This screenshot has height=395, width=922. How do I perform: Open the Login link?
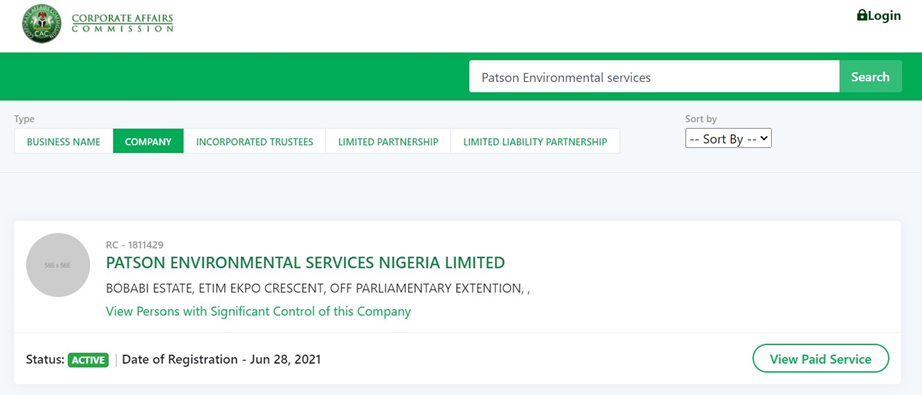(878, 16)
